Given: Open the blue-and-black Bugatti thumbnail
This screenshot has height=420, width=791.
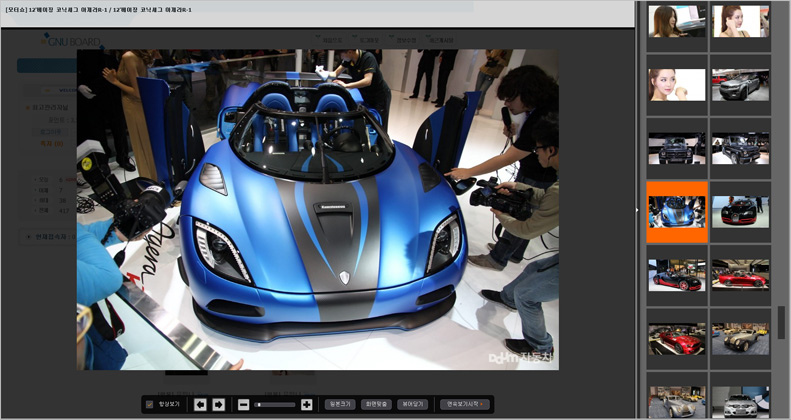Looking at the screenshot, I should pos(740,212).
